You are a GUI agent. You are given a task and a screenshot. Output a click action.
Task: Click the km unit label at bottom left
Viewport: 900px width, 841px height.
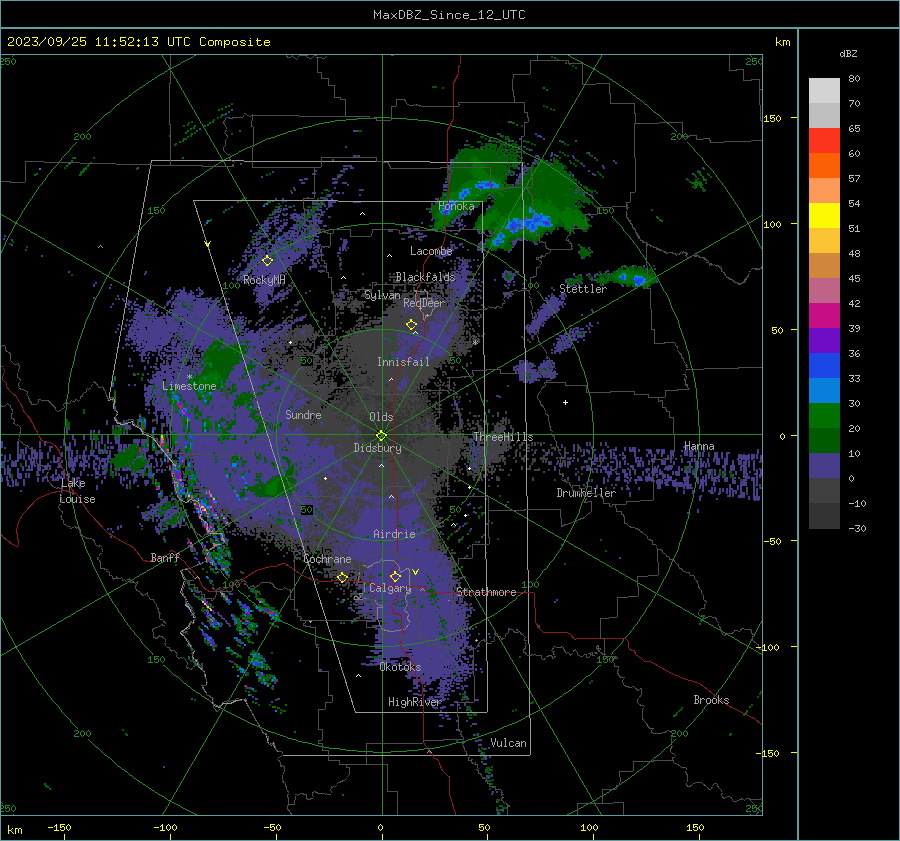[x=15, y=830]
